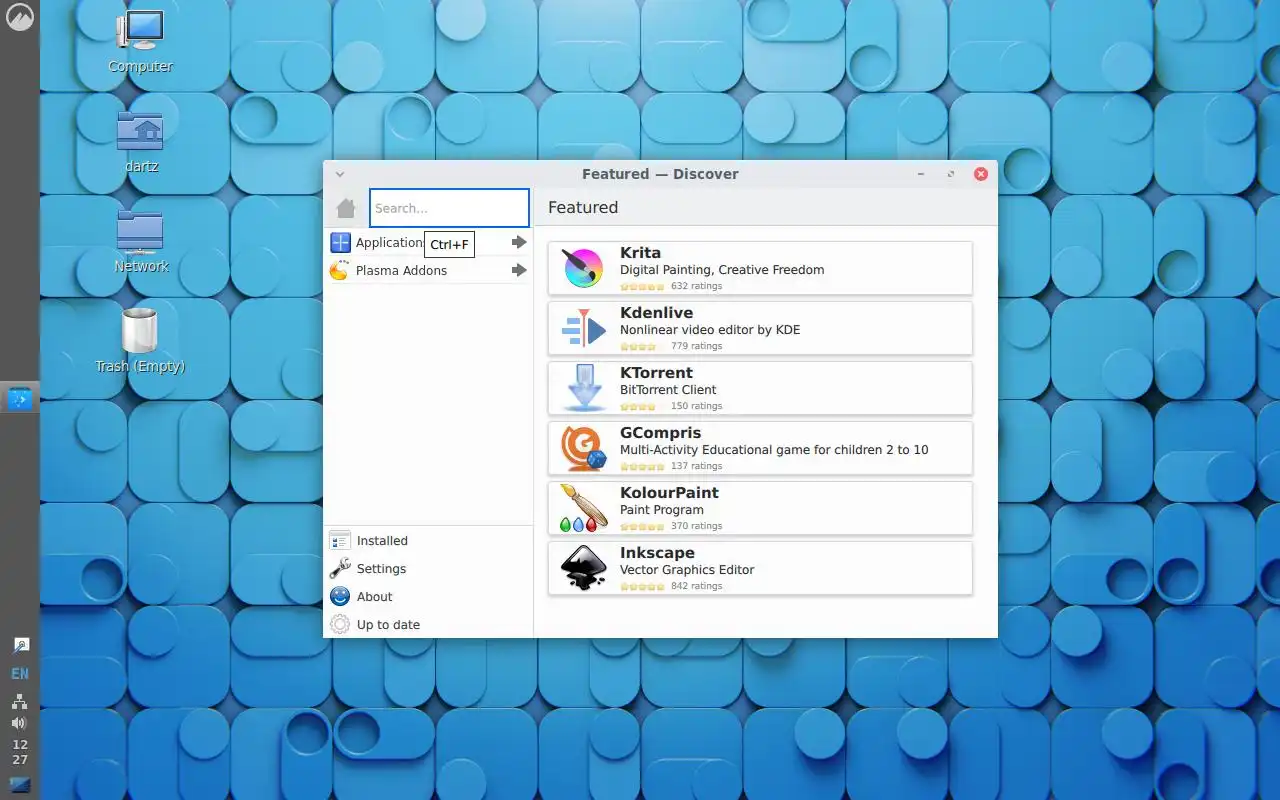Open Inkscape Vector Graphics Editor entry
Screen dimensions: 1280x800
[760, 568]
